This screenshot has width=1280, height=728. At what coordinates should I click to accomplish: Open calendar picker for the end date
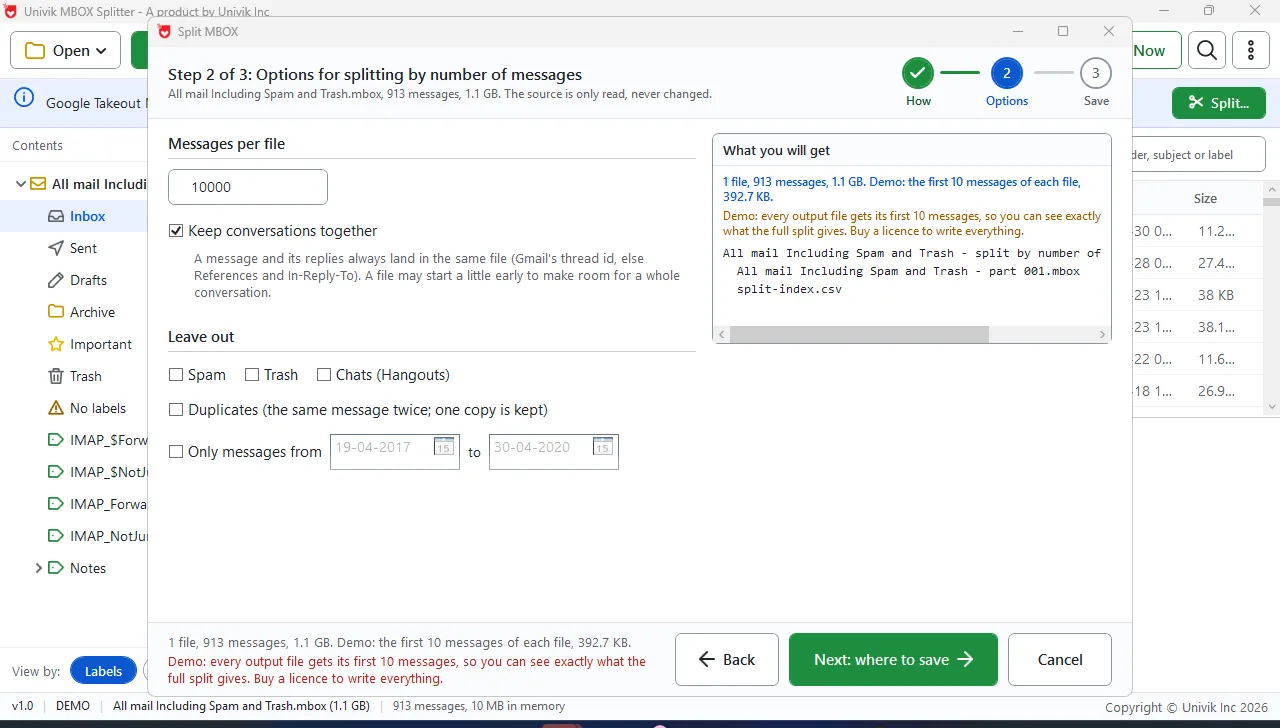602,447
